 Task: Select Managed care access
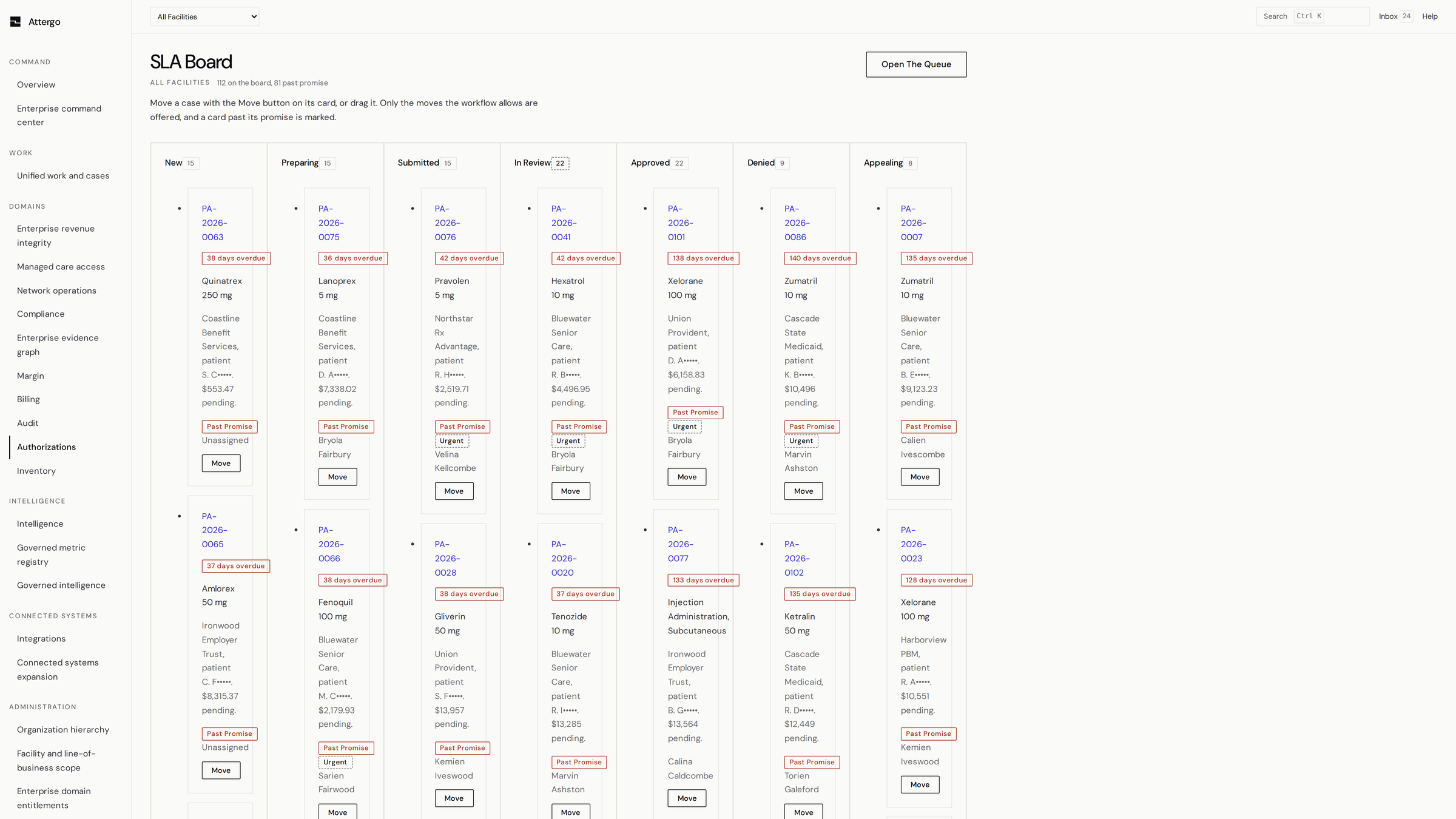coord(61,267)
